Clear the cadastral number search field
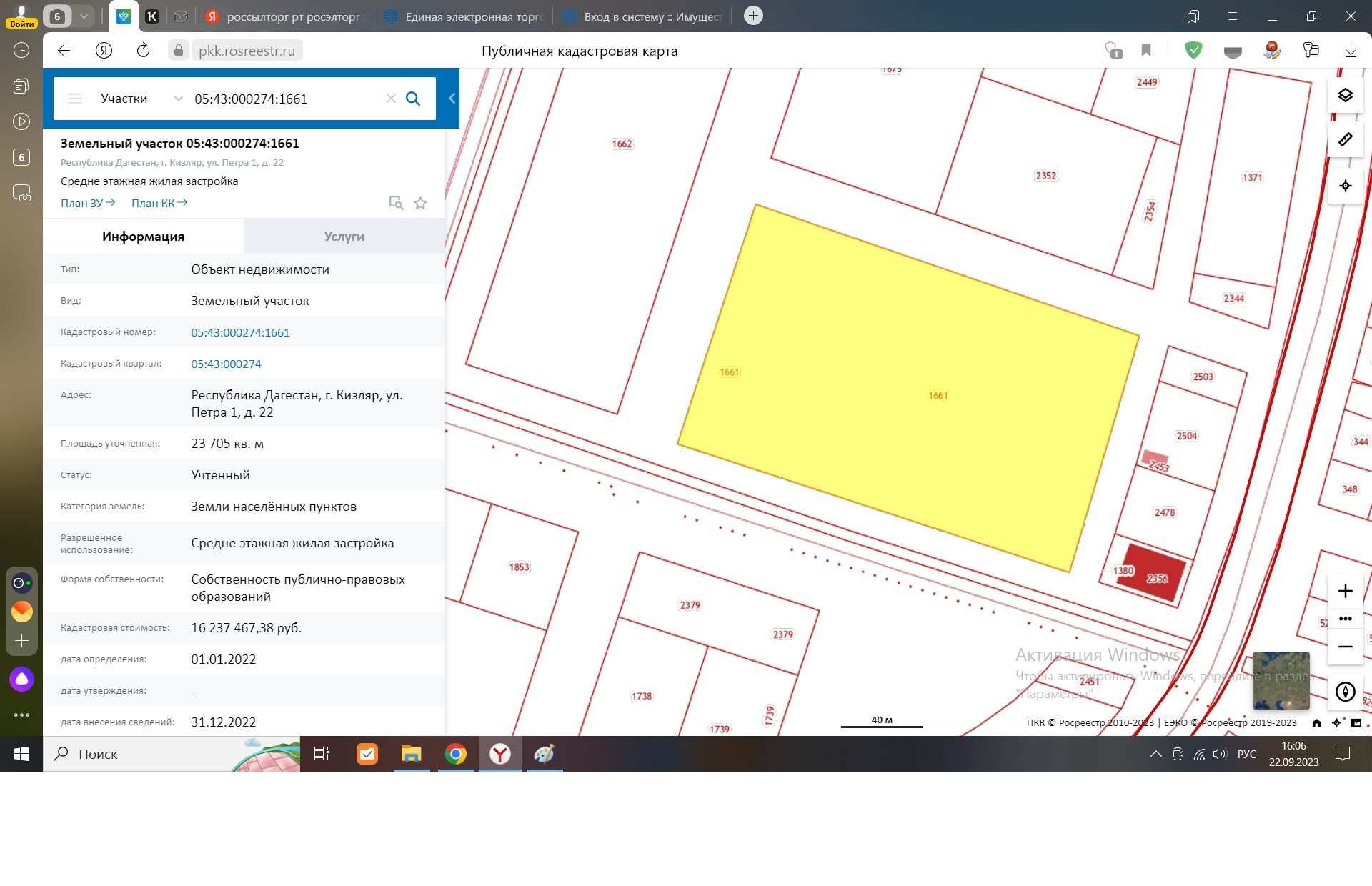 (x=391, y=99)
